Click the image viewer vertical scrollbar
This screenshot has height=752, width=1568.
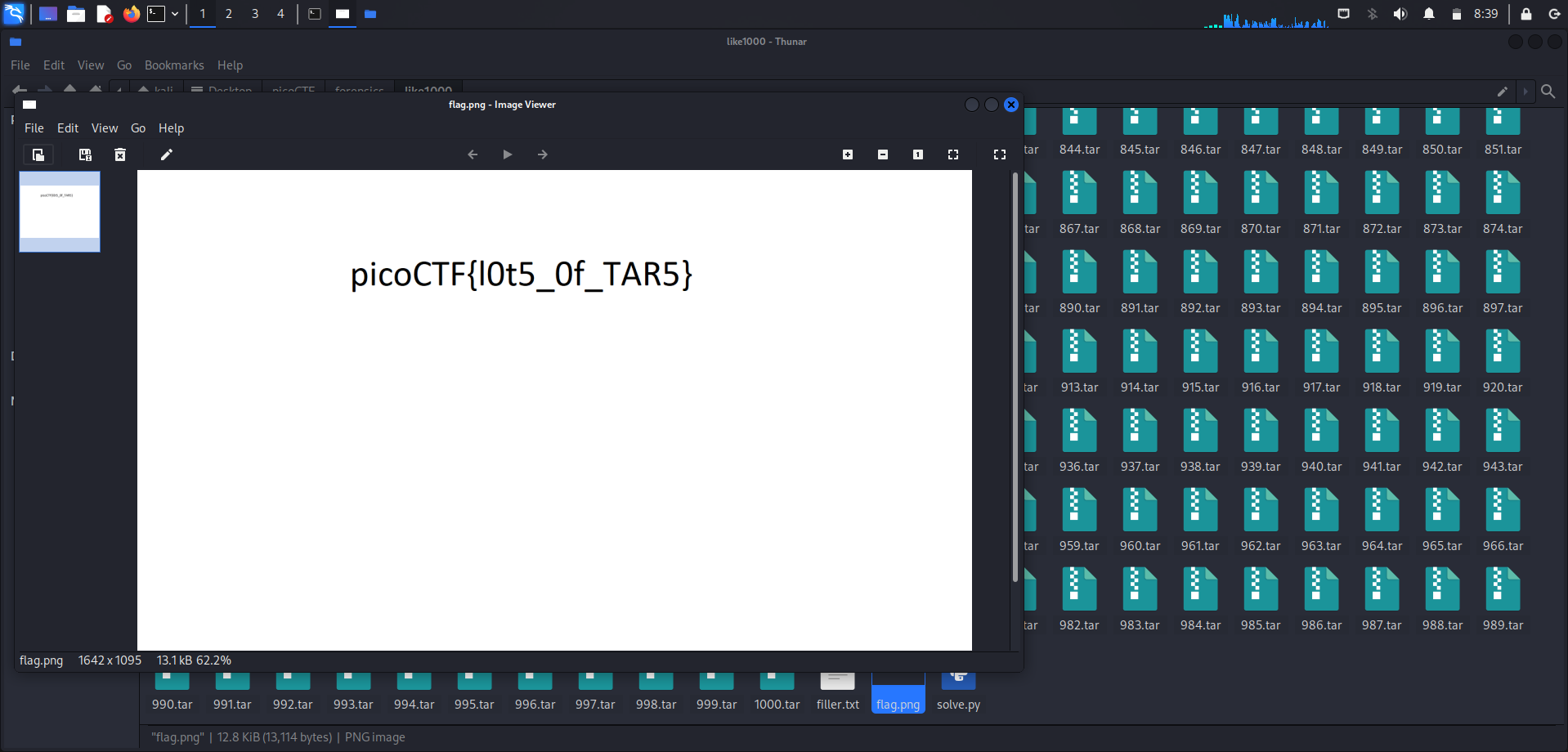[1015, 376]
